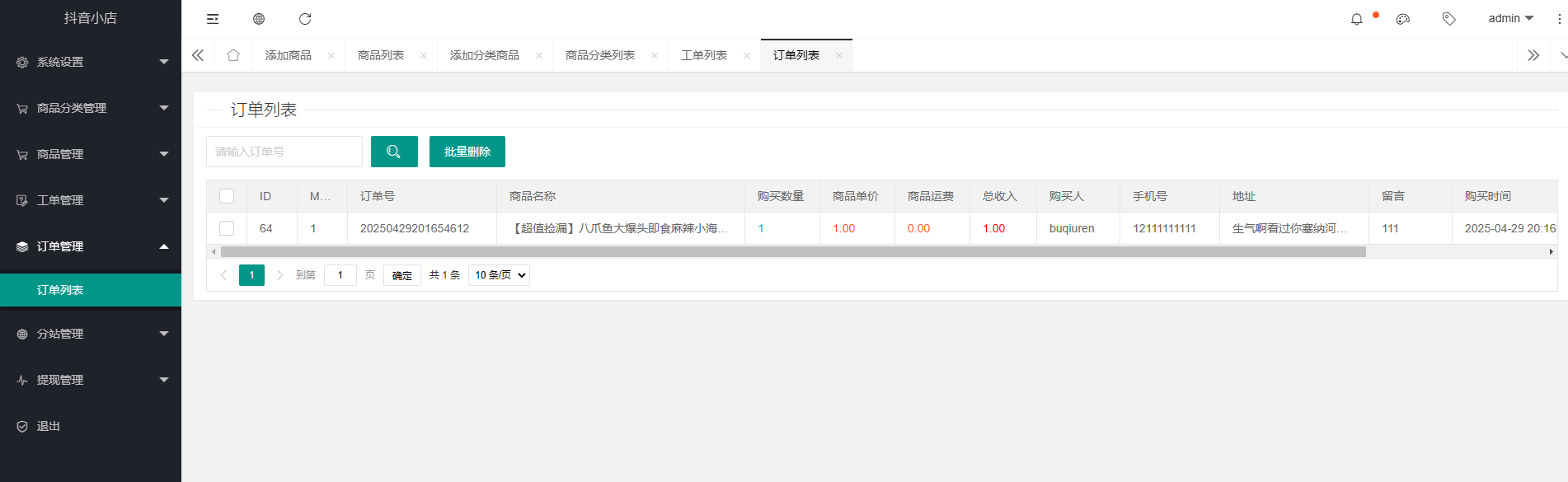
Task: Toggle the select-all checkbox in table header
Action: (x=227, y=196)
